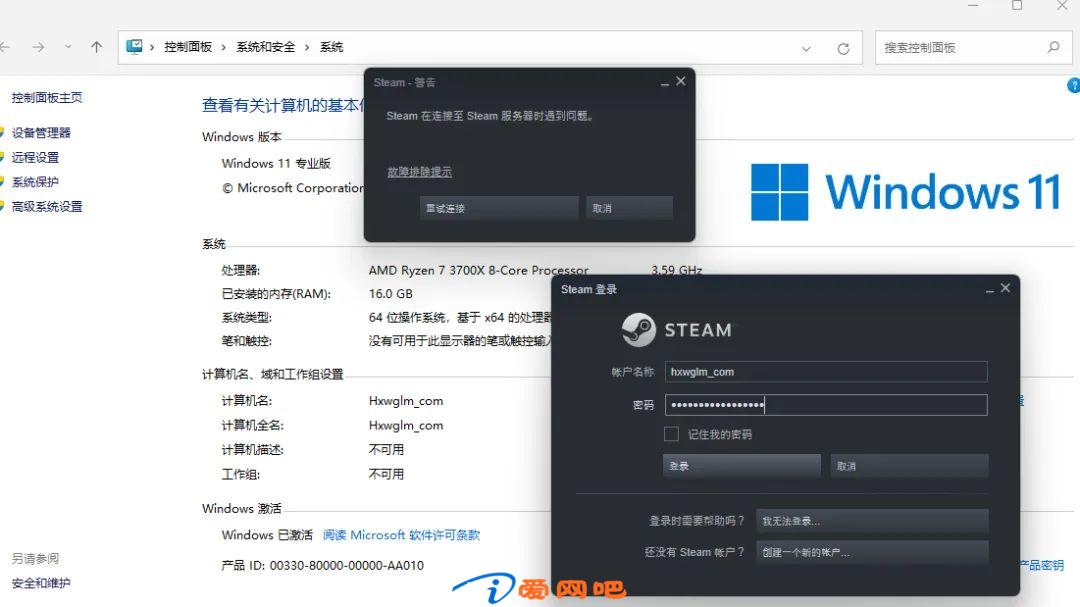Open 阅读 Microsoft 软件许可条款 link
The width and height of the screenshot is (1080, 607).
click(x=402, y=535)
